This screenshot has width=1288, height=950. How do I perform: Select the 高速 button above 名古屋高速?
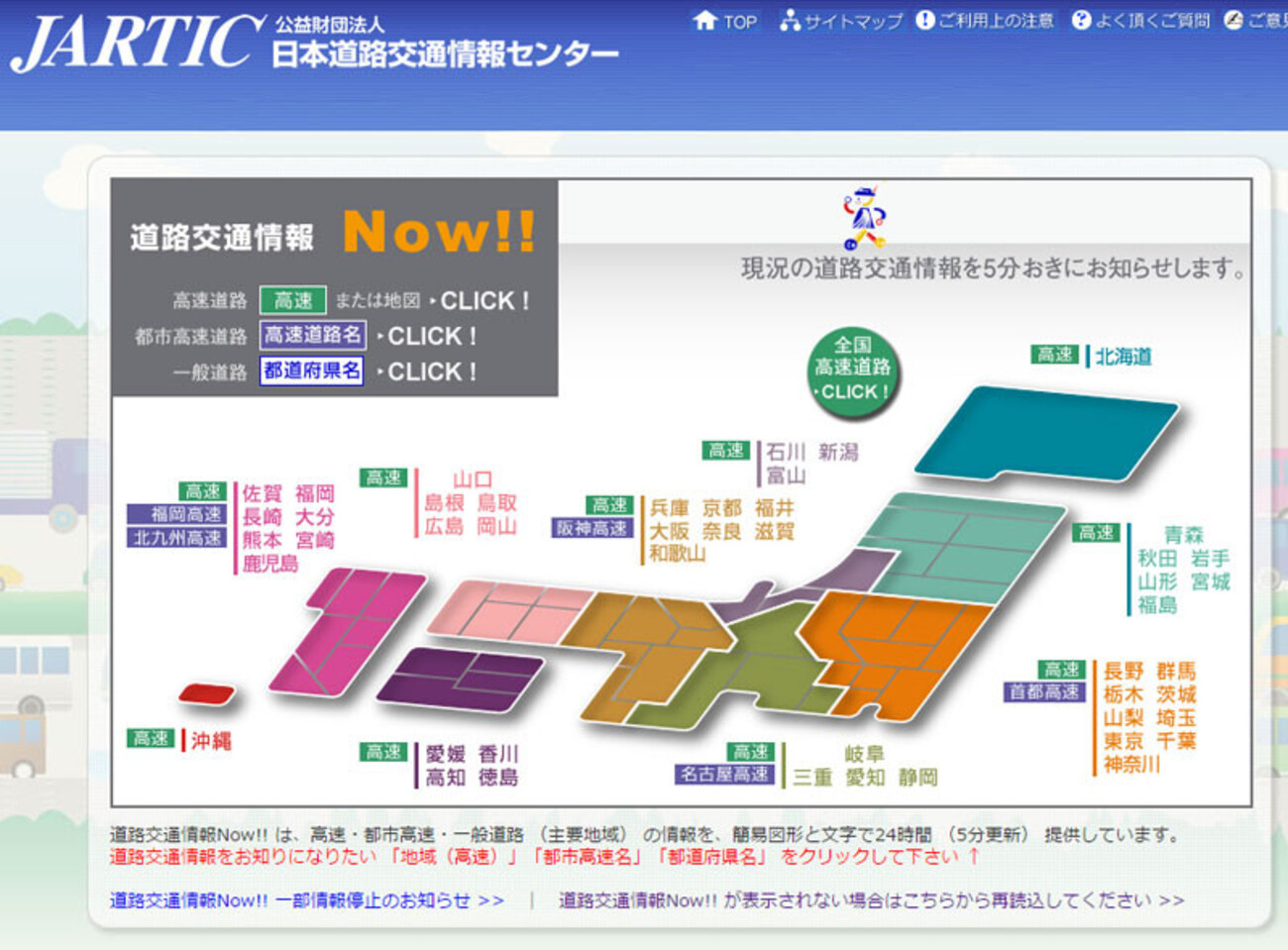(750, 752)
